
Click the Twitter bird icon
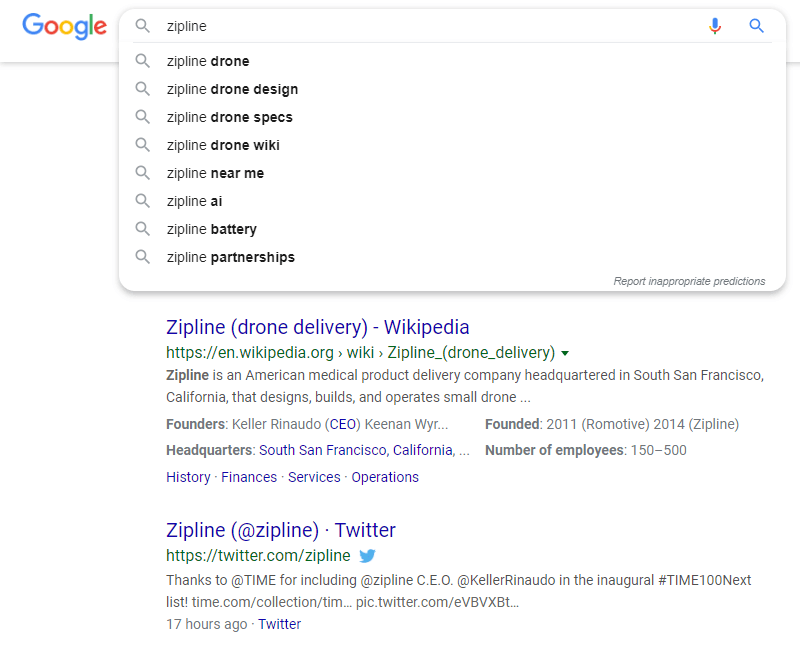tap(367, 556)
